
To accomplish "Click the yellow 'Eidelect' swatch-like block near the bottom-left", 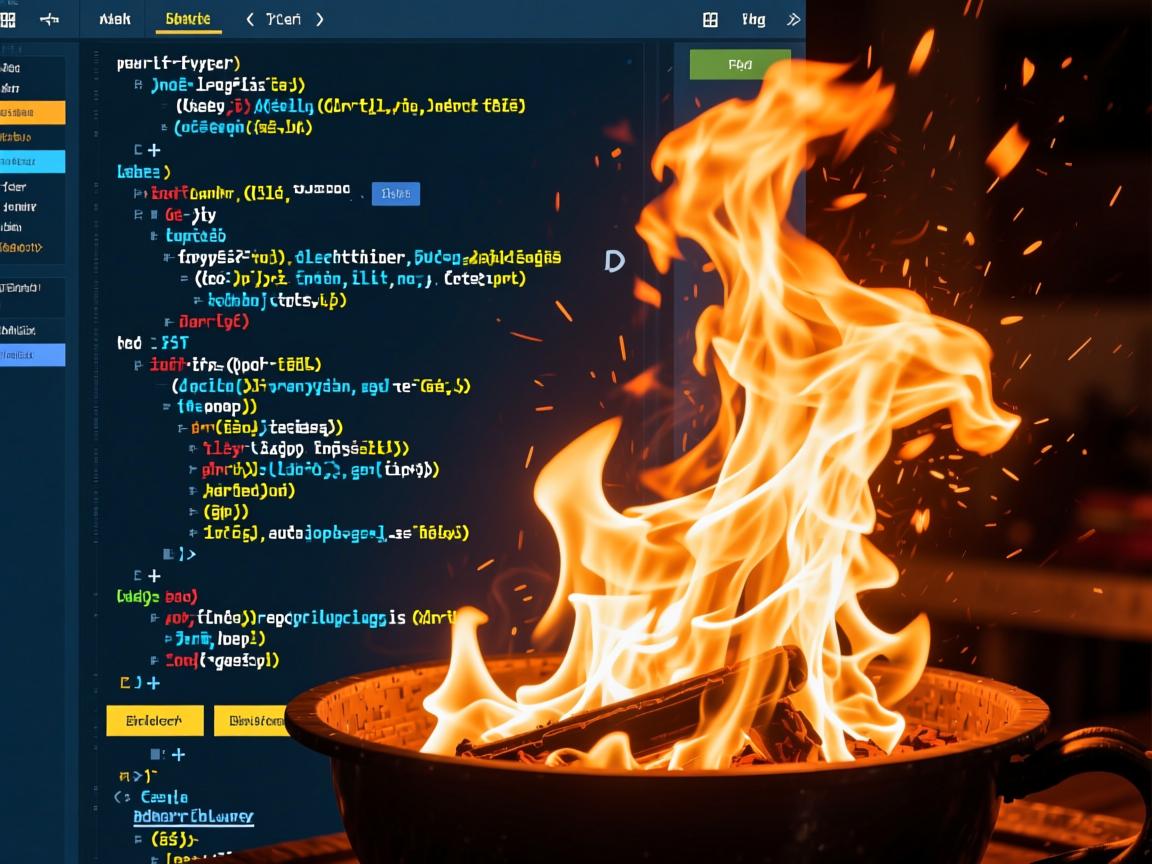I will tap(154, 720).
